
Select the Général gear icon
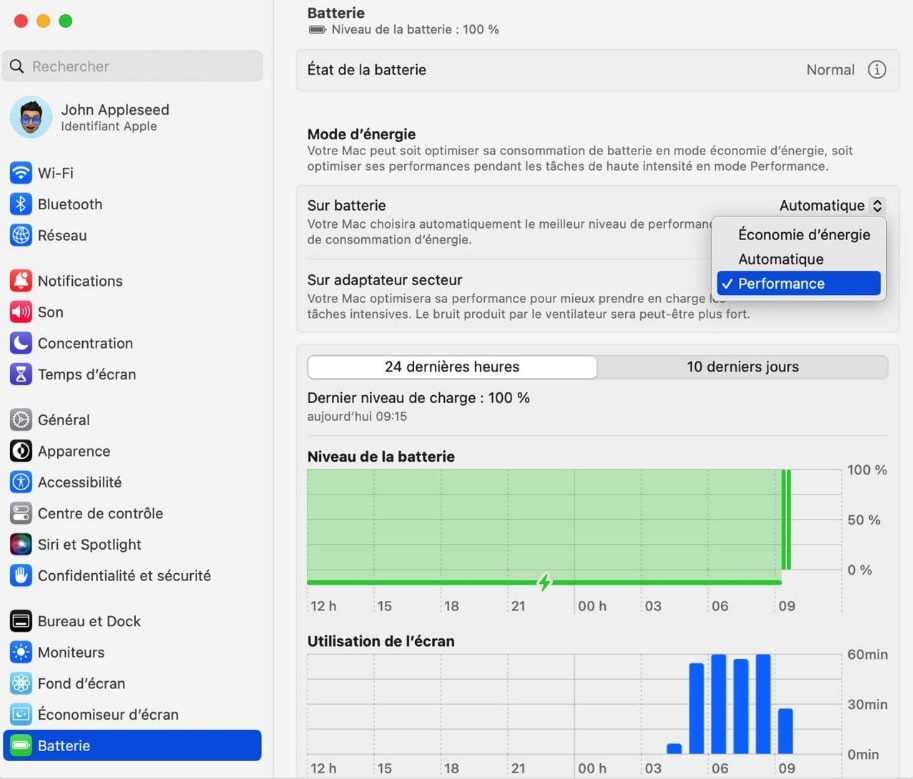tap(21, 420)
